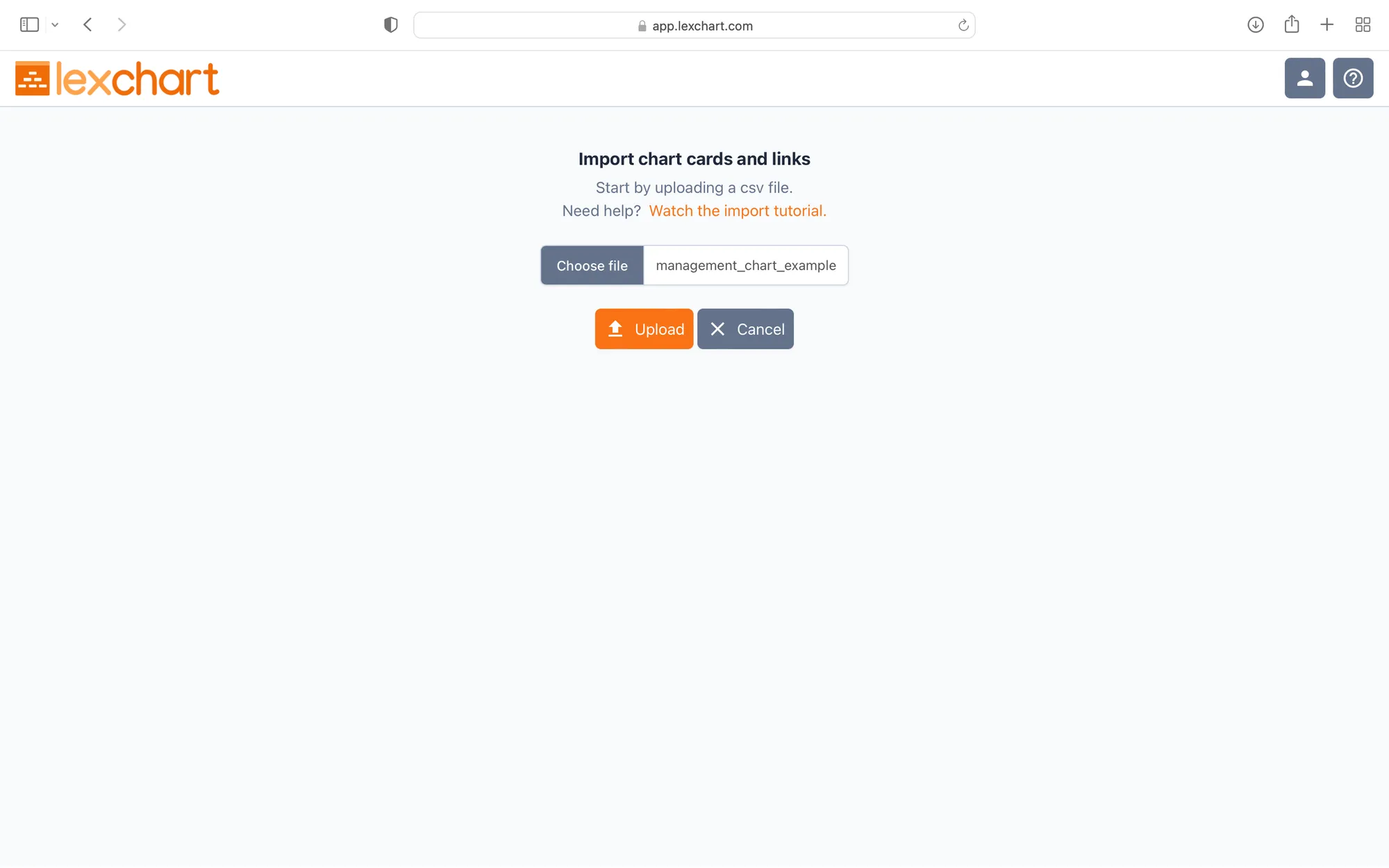The image size is (1389, 868).
Task: Click the shield privacy icon in address bar
Action: [390, 25]
